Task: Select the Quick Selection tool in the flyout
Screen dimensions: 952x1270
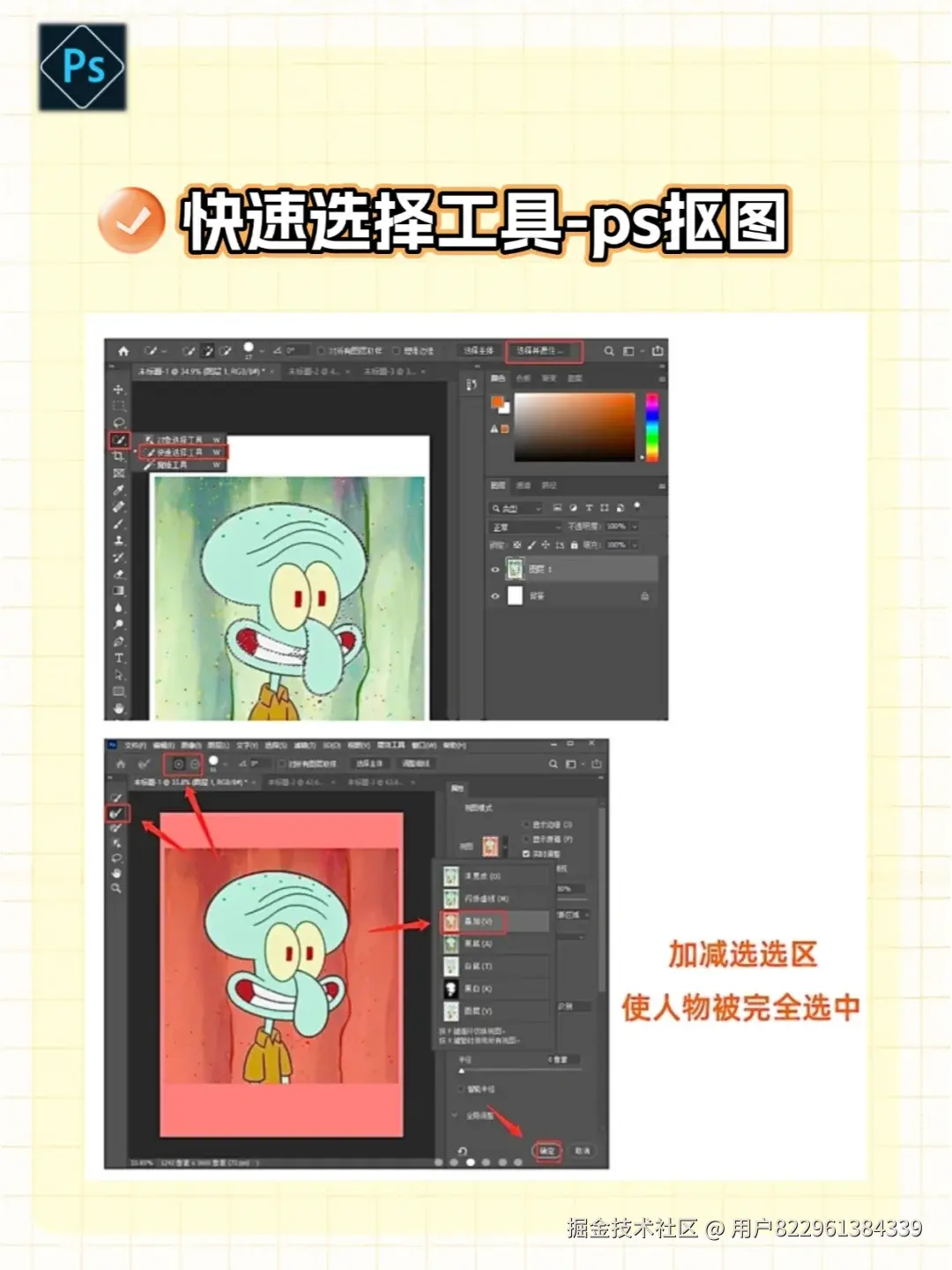Action: (x=182, y=451)
